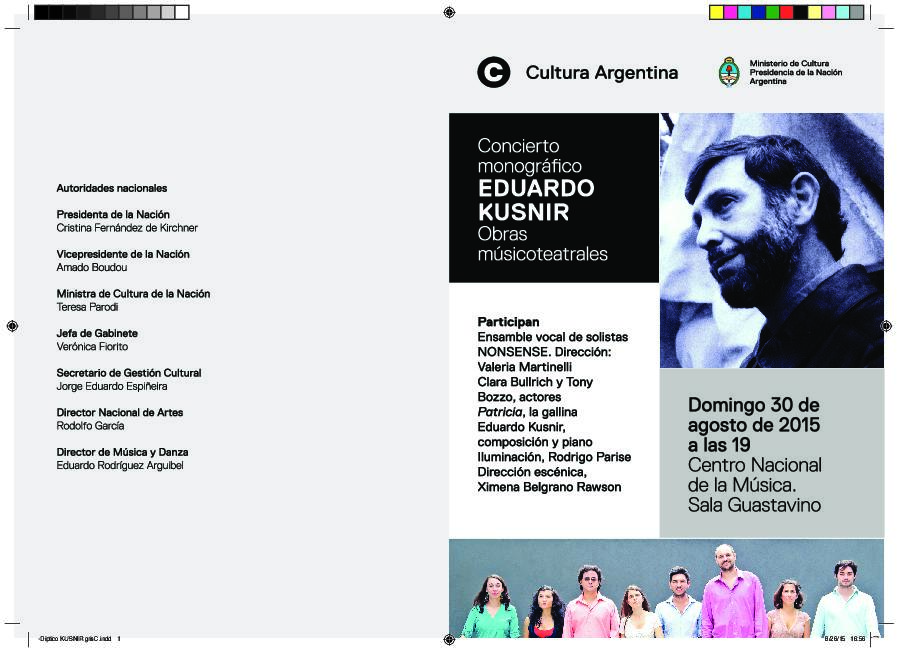The height and width of the screenshot is (652, 899).
Task: Click 'Obras músicoteatrales' text
Action: pos(542,244)
